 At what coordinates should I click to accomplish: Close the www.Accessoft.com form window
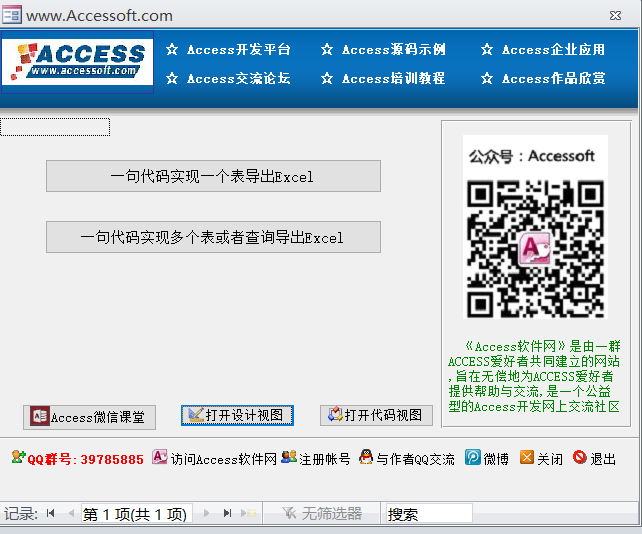pos(615,16)
